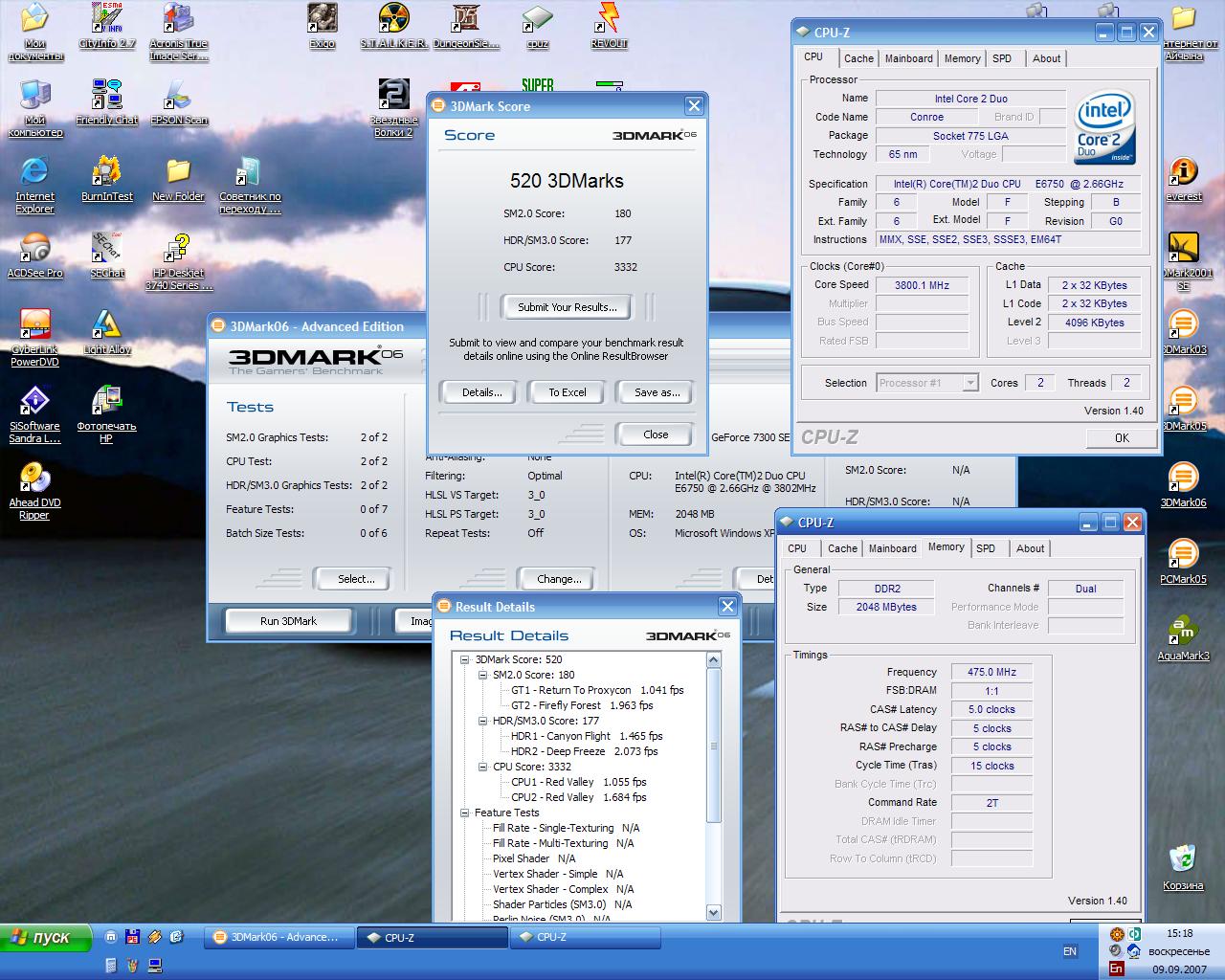Launch SiSoftware Sandra shortcut
Screen dimensions: 1225x980
(35, 414)
